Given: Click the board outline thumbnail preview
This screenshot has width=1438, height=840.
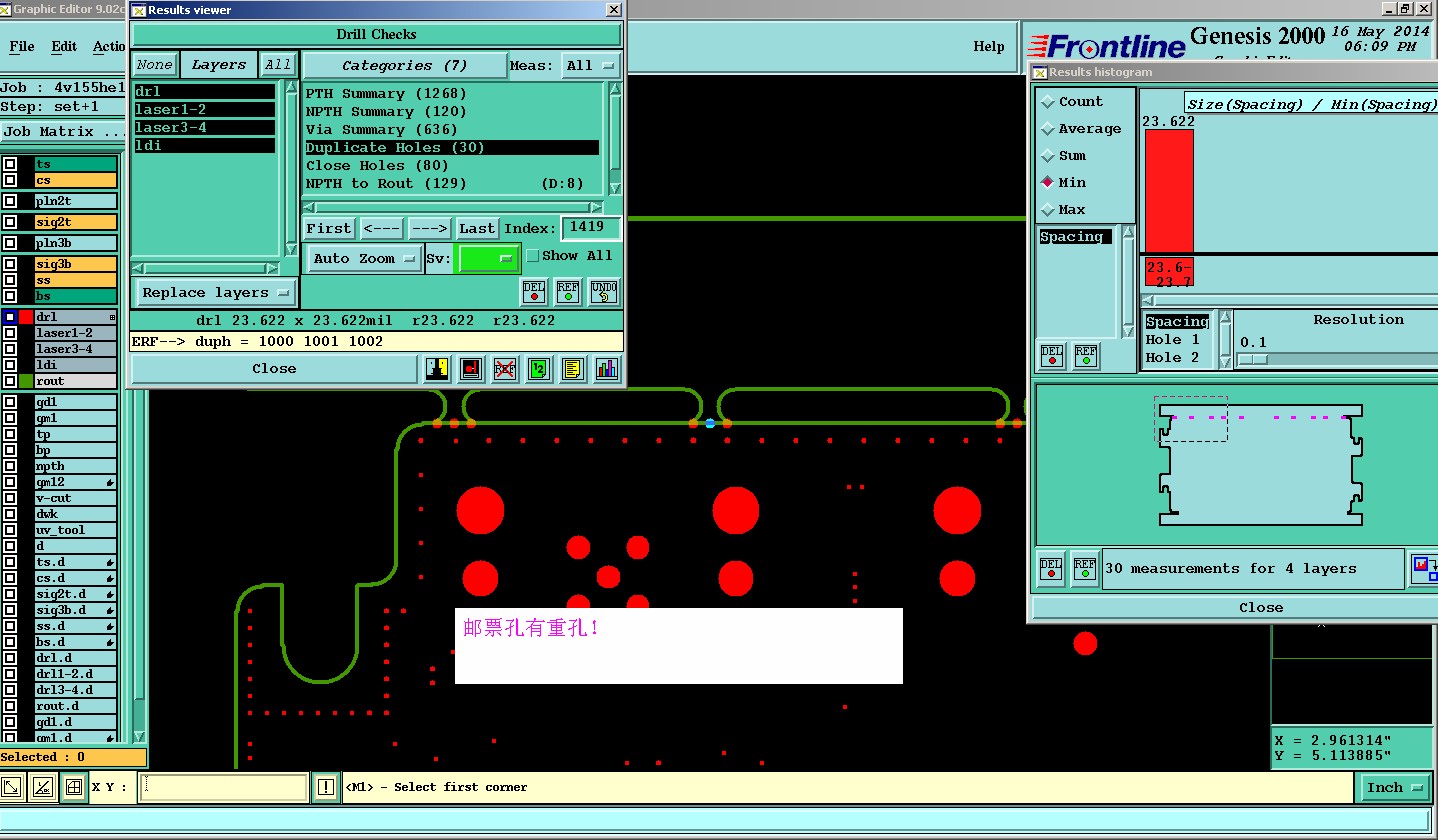Looking at the screenshot, I should click(1260, 465).
